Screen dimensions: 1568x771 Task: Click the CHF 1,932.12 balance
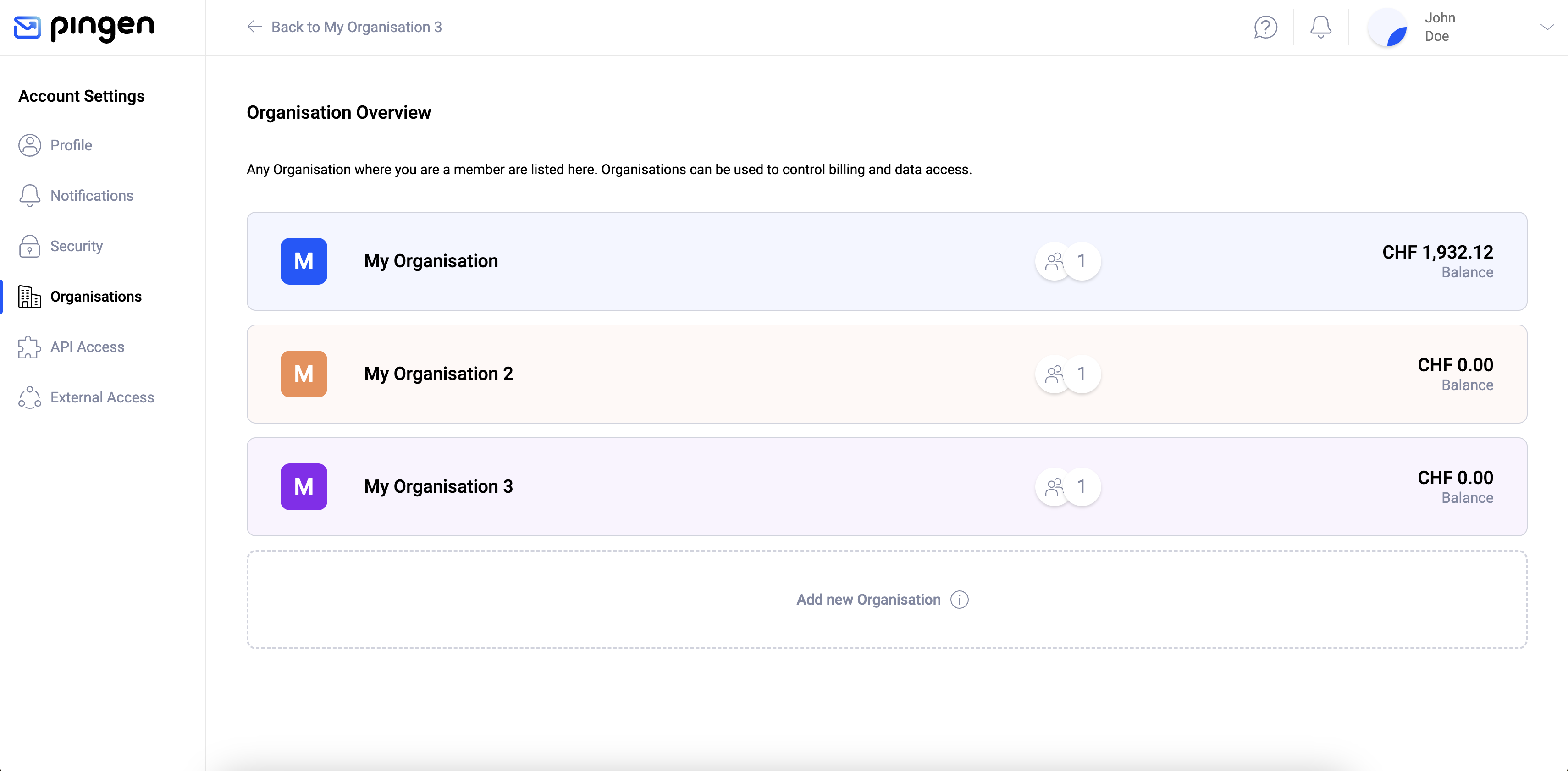pos(1437,253)
